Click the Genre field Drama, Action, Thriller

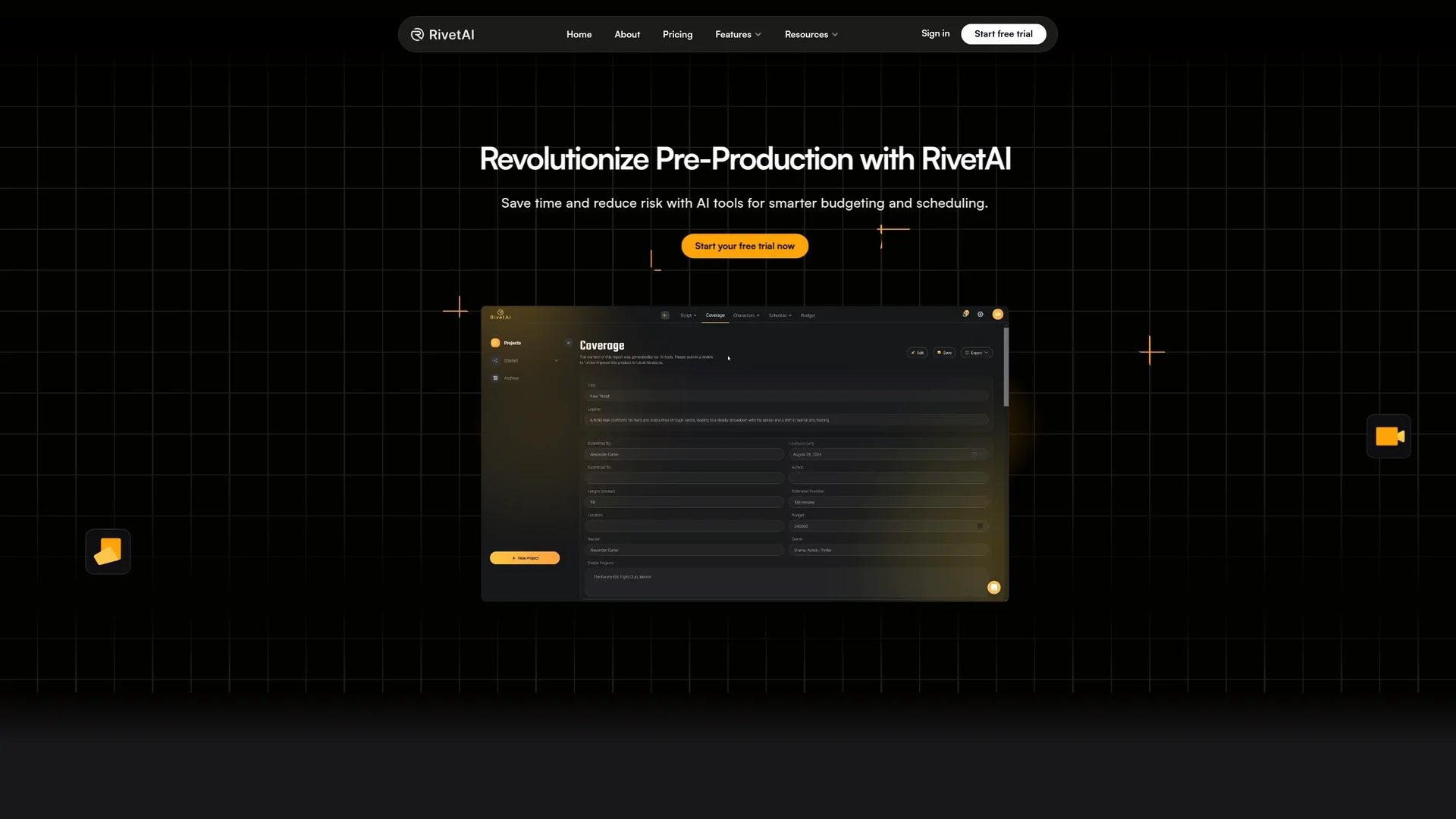click(x=889, y=550)
